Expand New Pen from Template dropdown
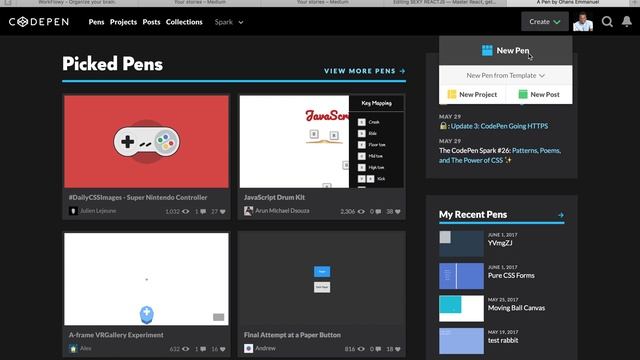 [505, 76]
